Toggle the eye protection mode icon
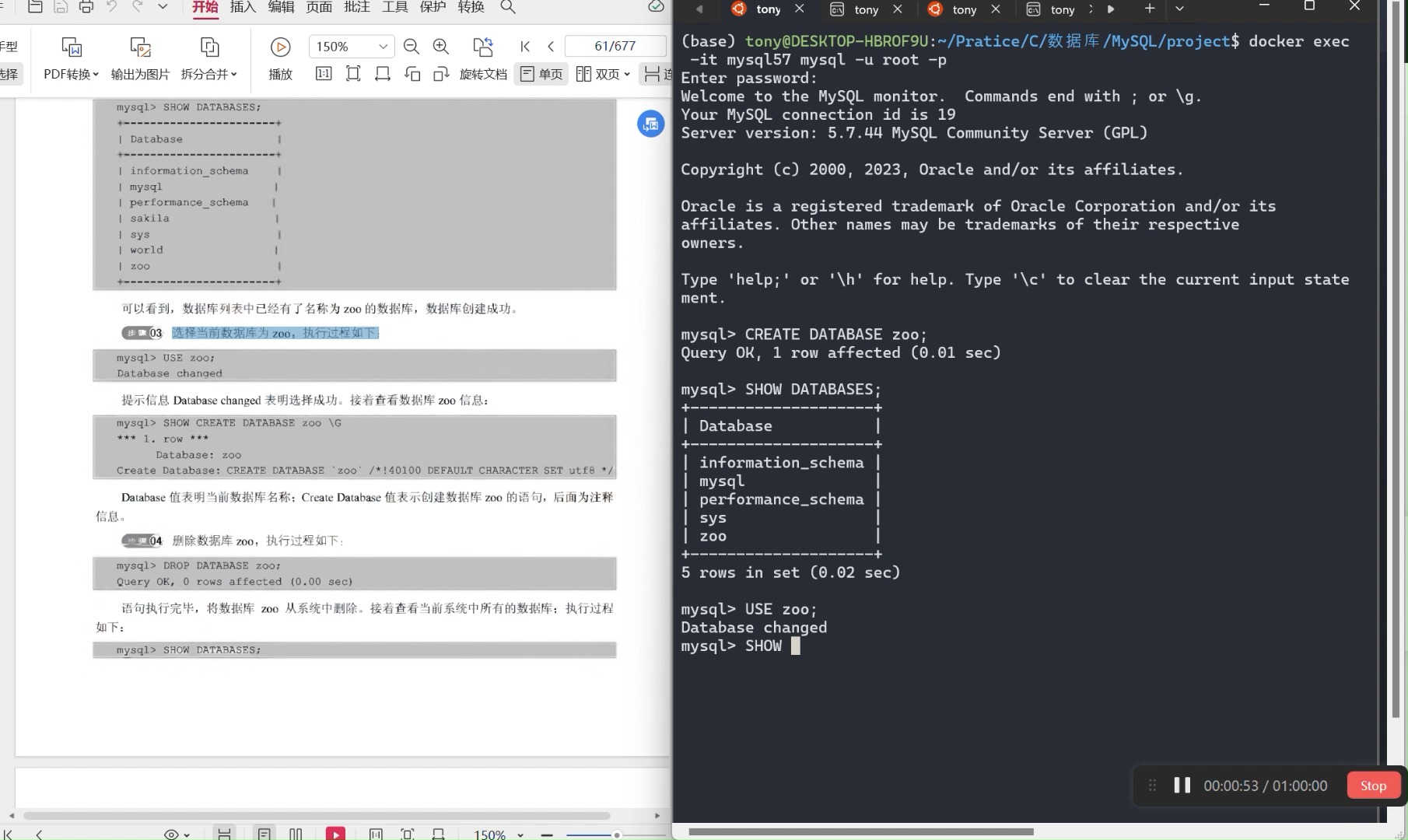Viewport: 1408px width, 840px height. 171,835
